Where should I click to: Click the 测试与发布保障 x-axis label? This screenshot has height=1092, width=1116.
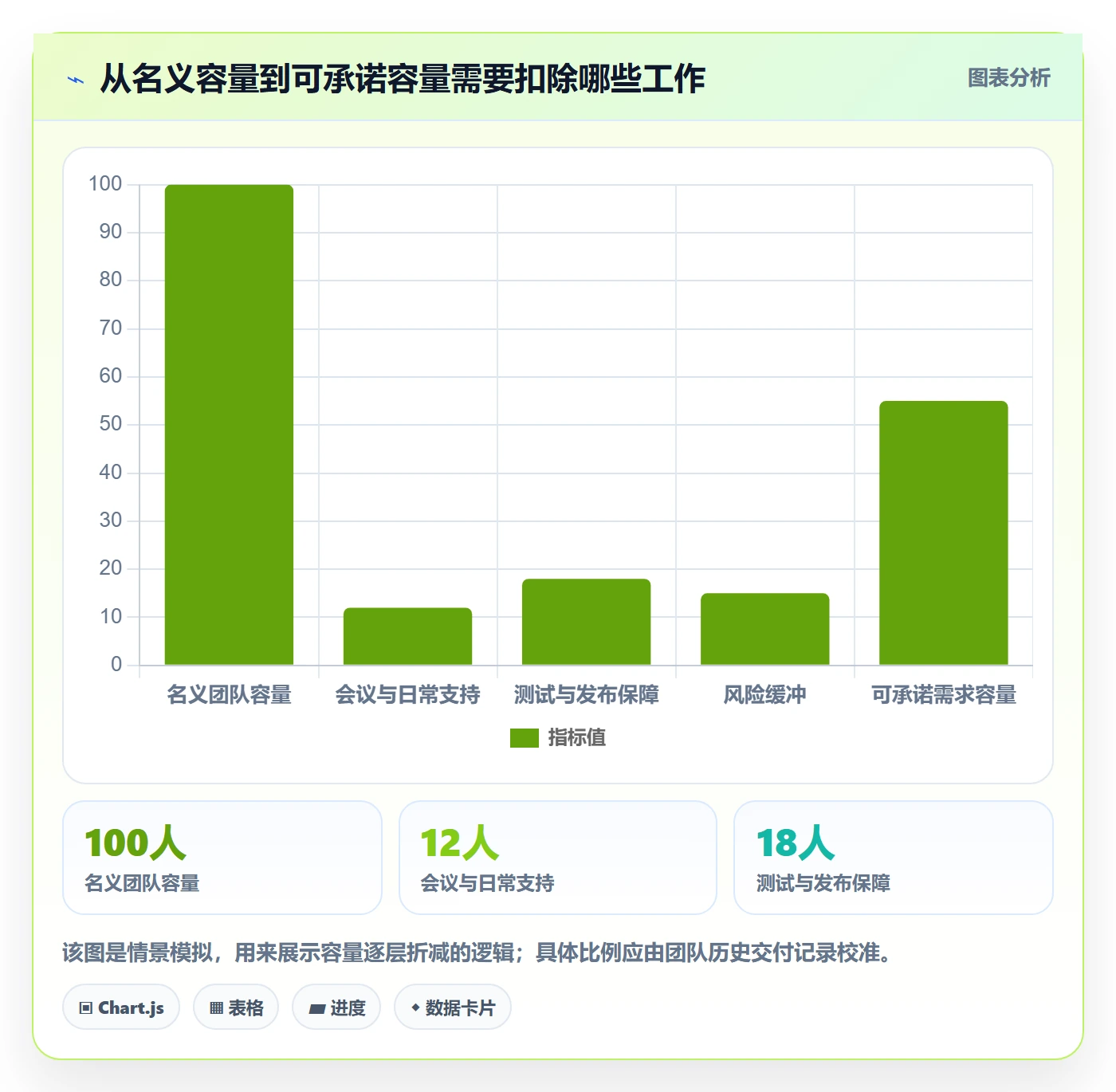coord(586,695)
